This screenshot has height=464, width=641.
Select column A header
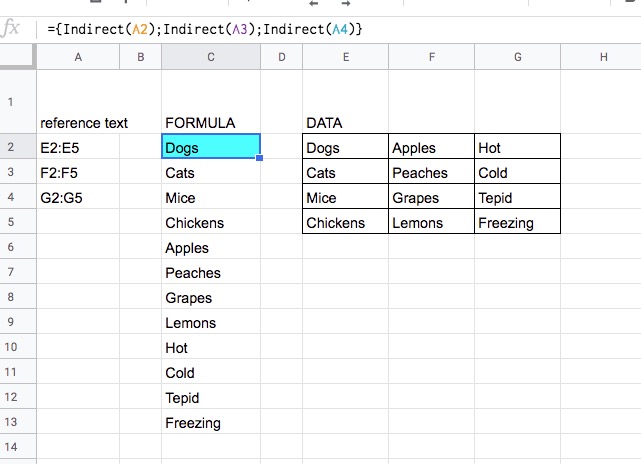pos(78,57)
